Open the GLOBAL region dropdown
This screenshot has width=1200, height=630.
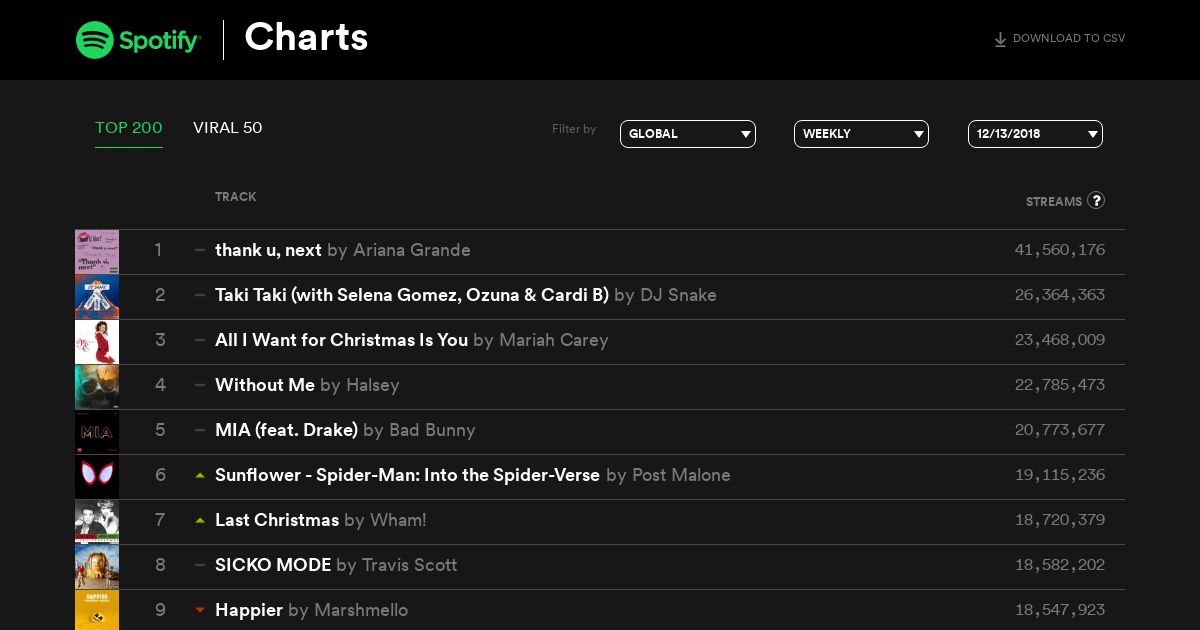(x=688, y=134)
